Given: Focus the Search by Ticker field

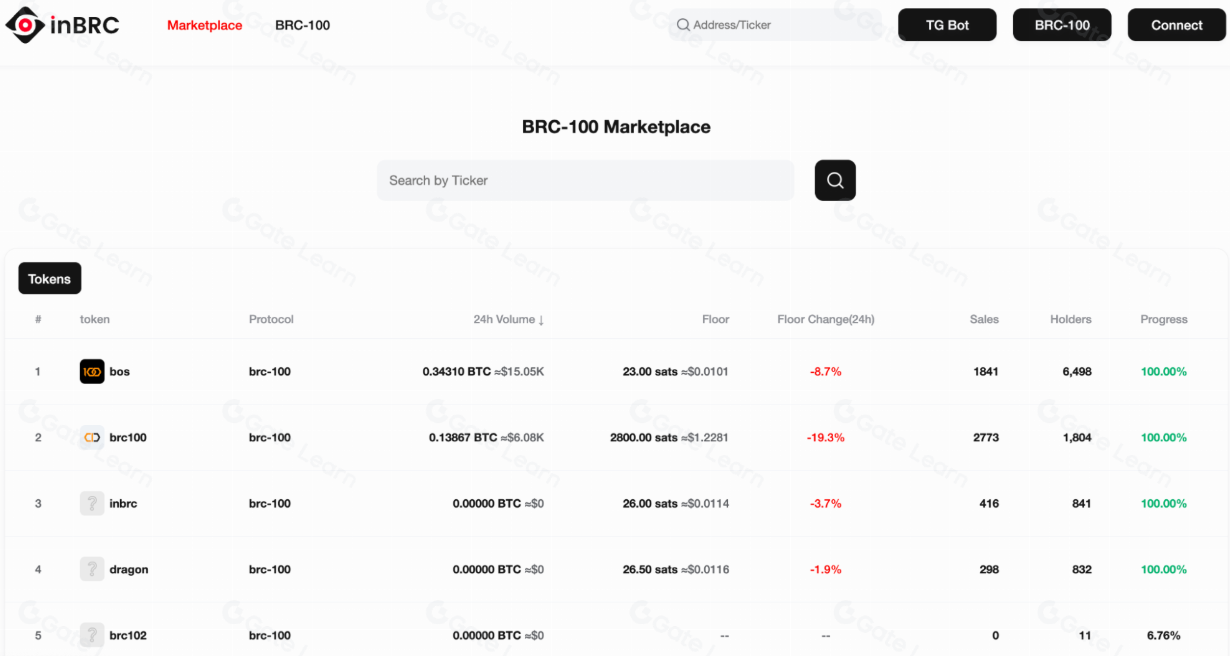Looking at the screenshot, I should pos(585,181).
